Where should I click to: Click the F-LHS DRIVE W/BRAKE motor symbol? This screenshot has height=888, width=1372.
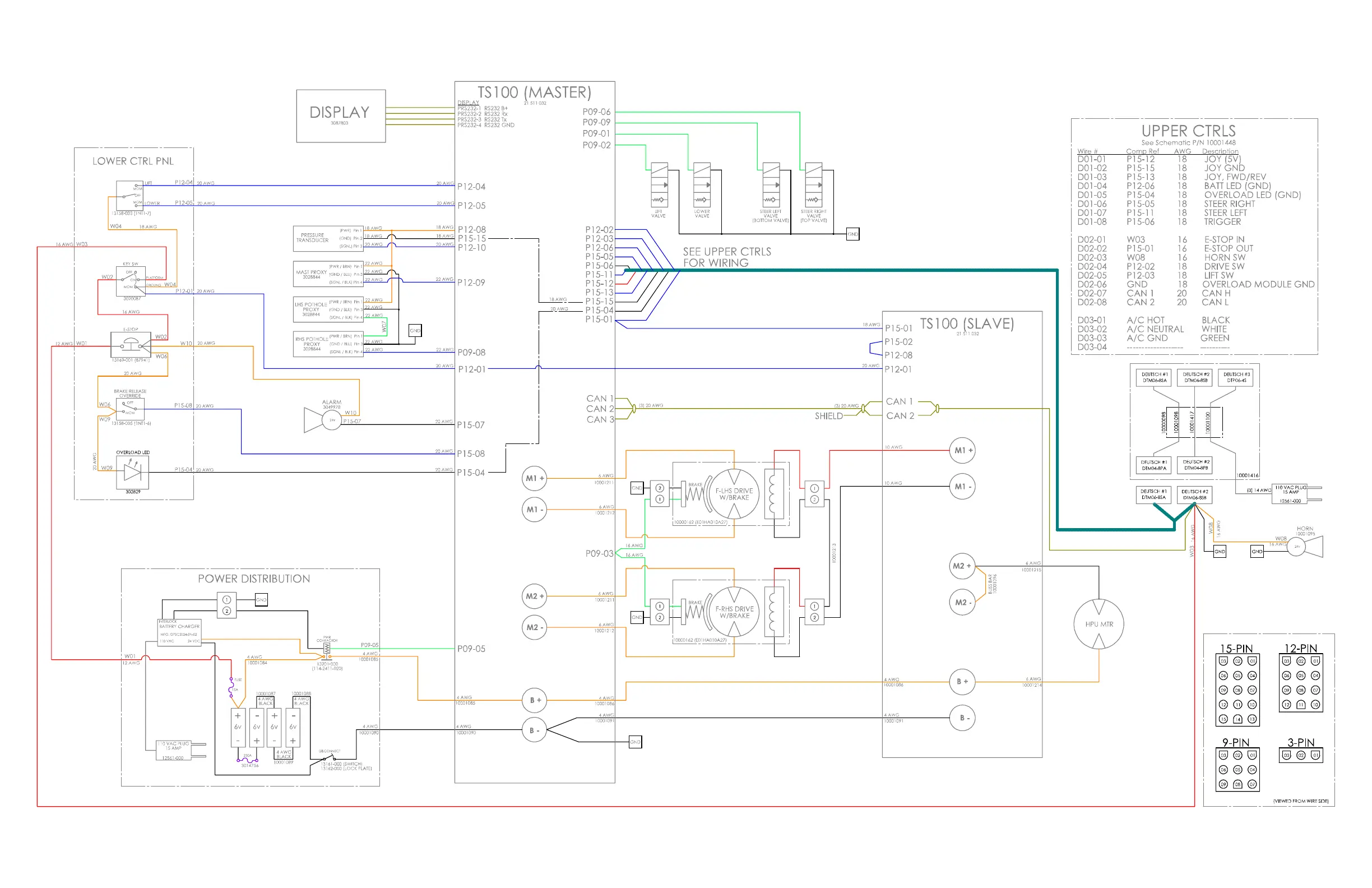pyautogui.click(x=733, y=493)
